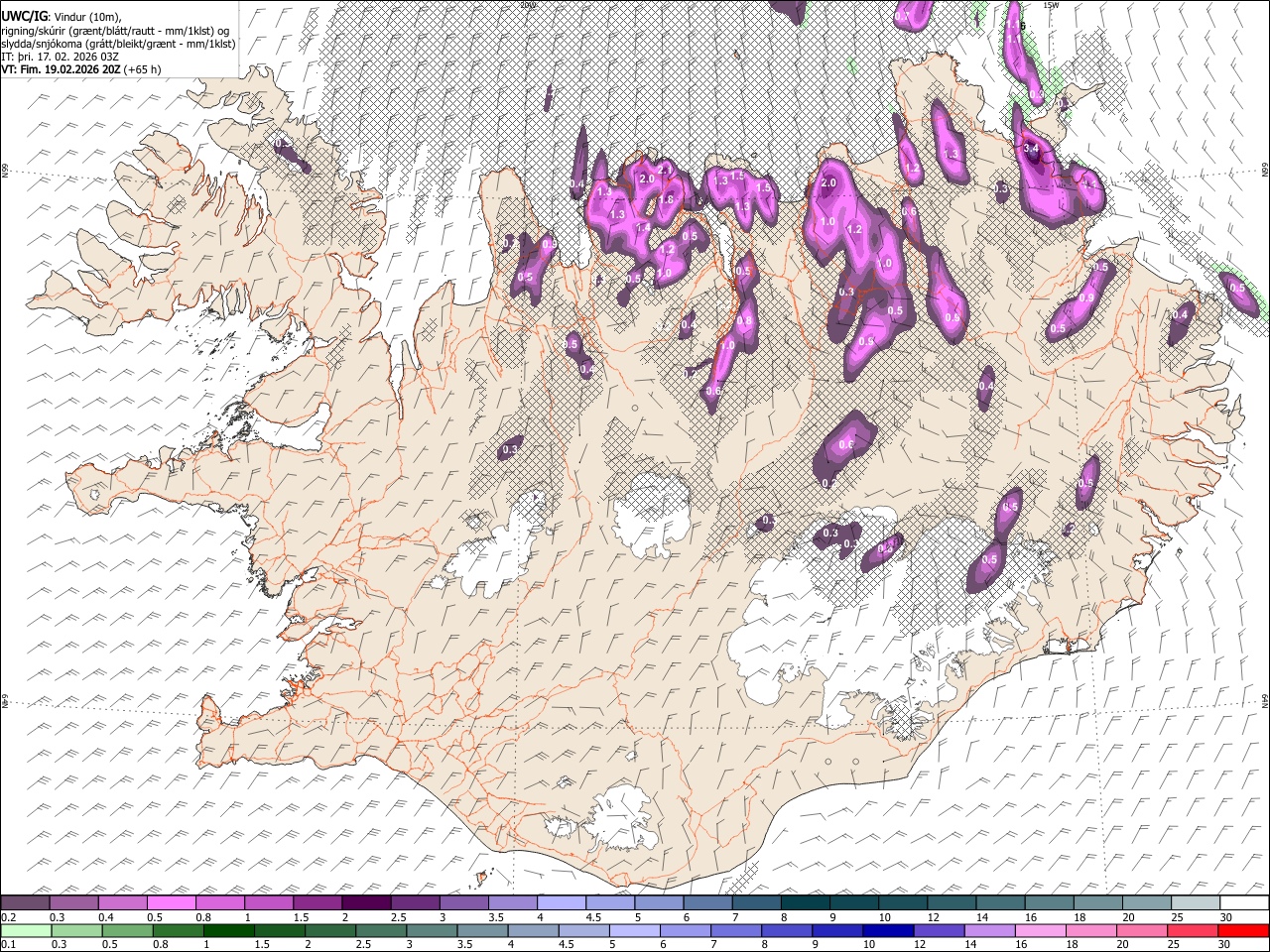Click the 1–1.5 magenta swatch in upper scale
Image resolution: width=1270 pixels, height=952 pixels.
coord(269,903)
